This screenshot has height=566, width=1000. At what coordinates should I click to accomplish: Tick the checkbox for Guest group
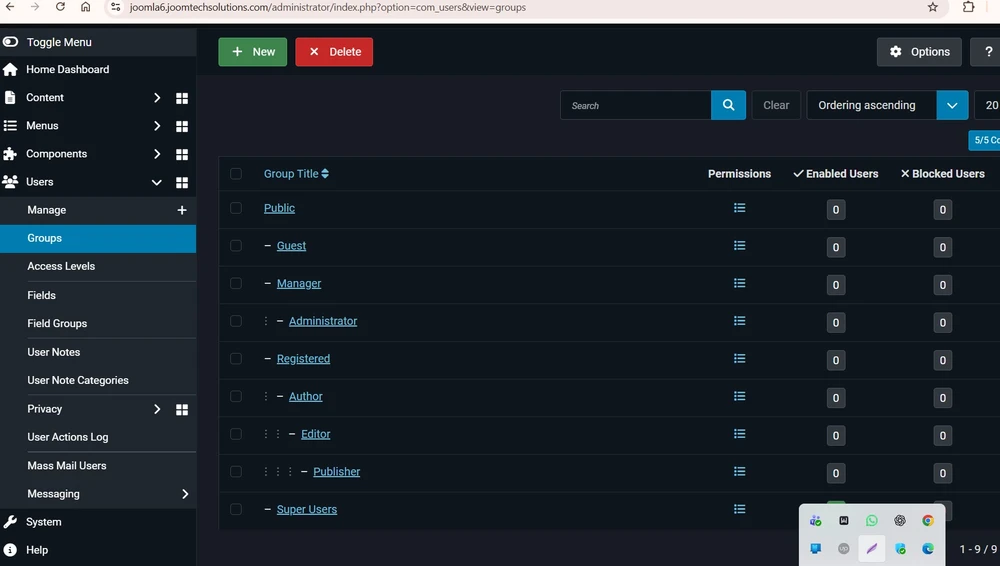pos(236,246)
